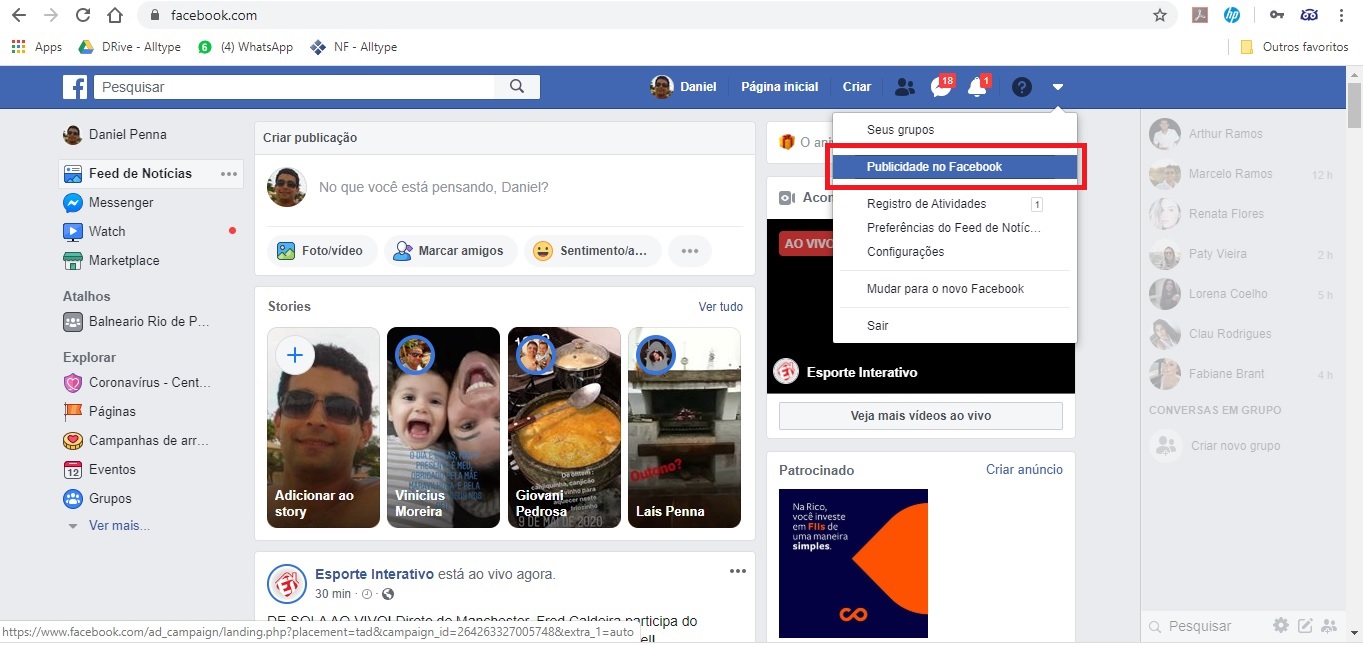This screenshot has height=645, width=1363.
Task: Click the Pesquisar search field
Action: click(x=294, y=87)
